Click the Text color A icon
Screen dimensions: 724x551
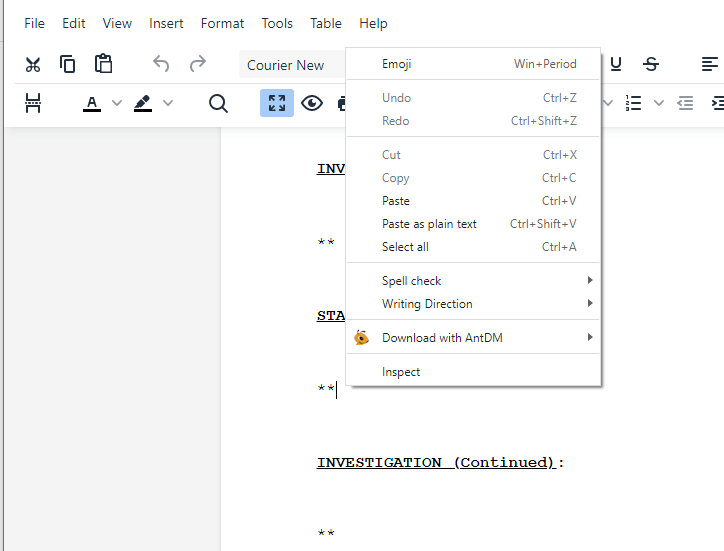click(x=92, y=103)
